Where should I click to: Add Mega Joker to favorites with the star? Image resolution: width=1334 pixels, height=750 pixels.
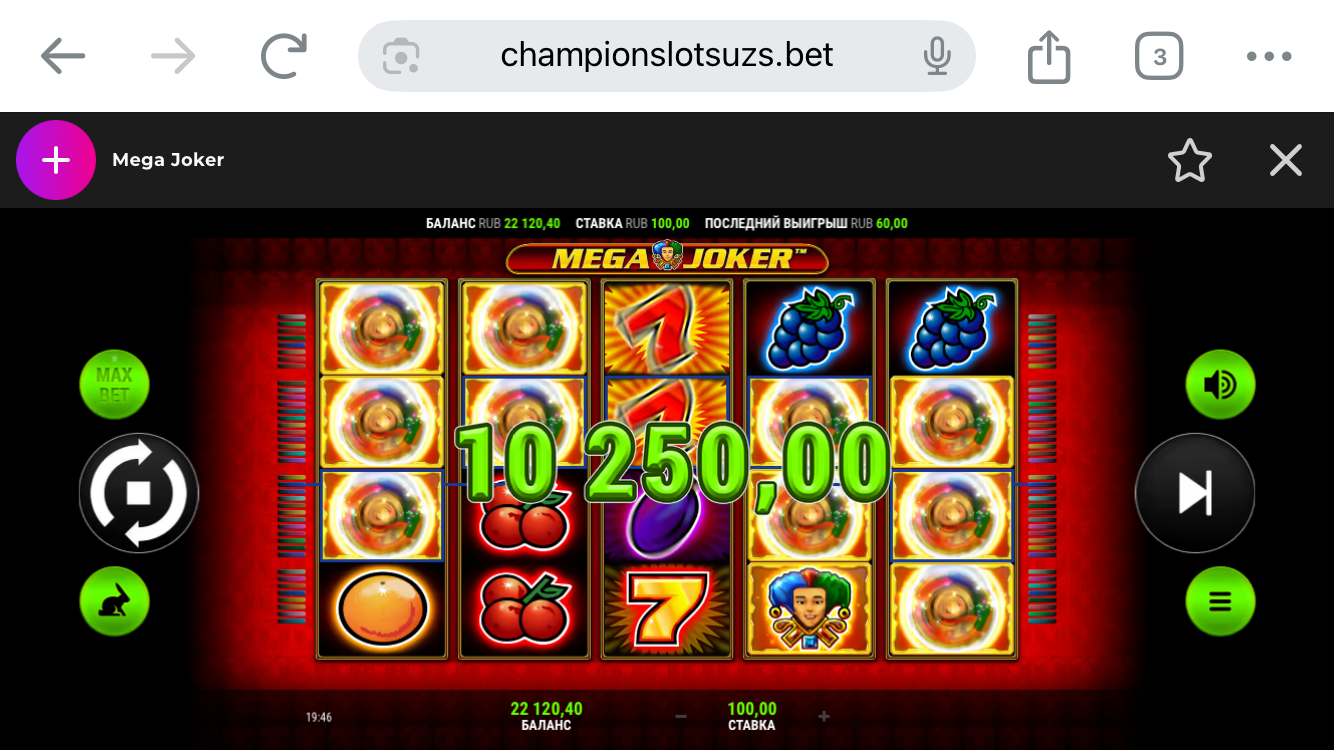point(1190,160)
